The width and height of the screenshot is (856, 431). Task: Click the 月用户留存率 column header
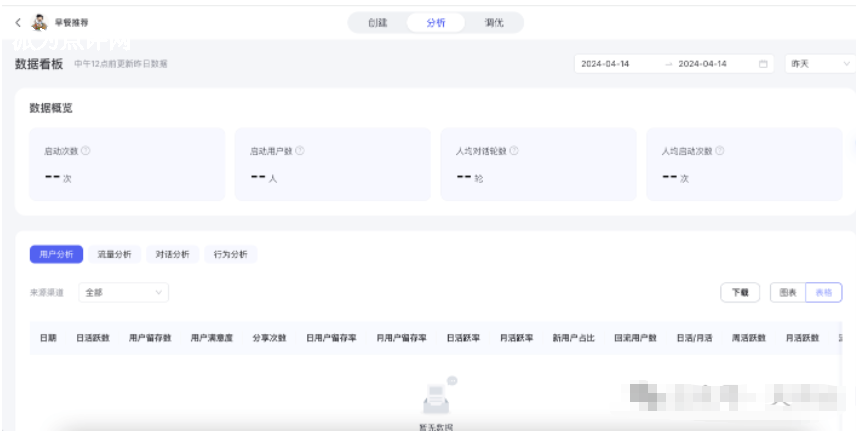(x=402, y=338)
